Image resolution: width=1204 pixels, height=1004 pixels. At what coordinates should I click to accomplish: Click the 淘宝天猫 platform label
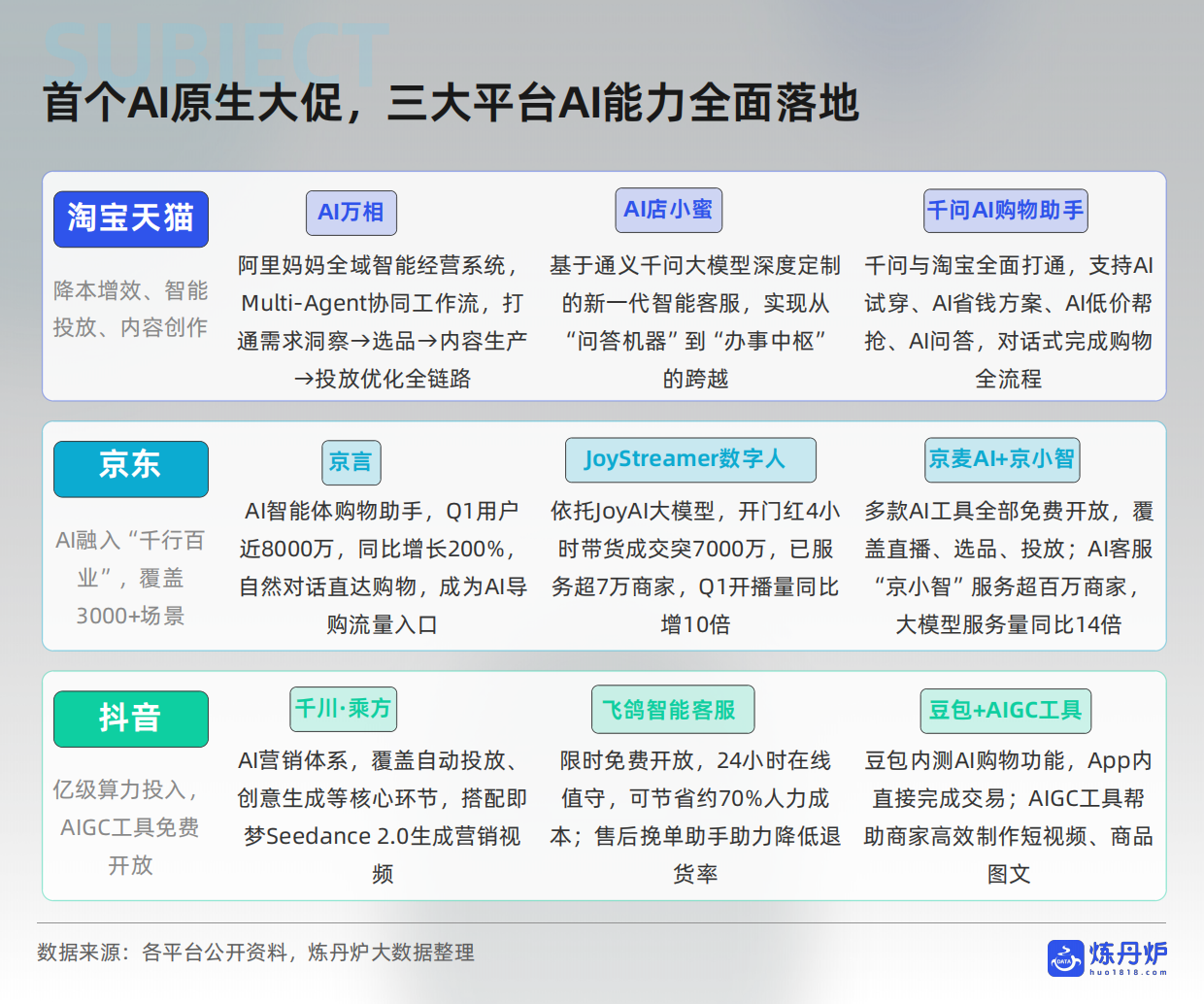point(131,218)
